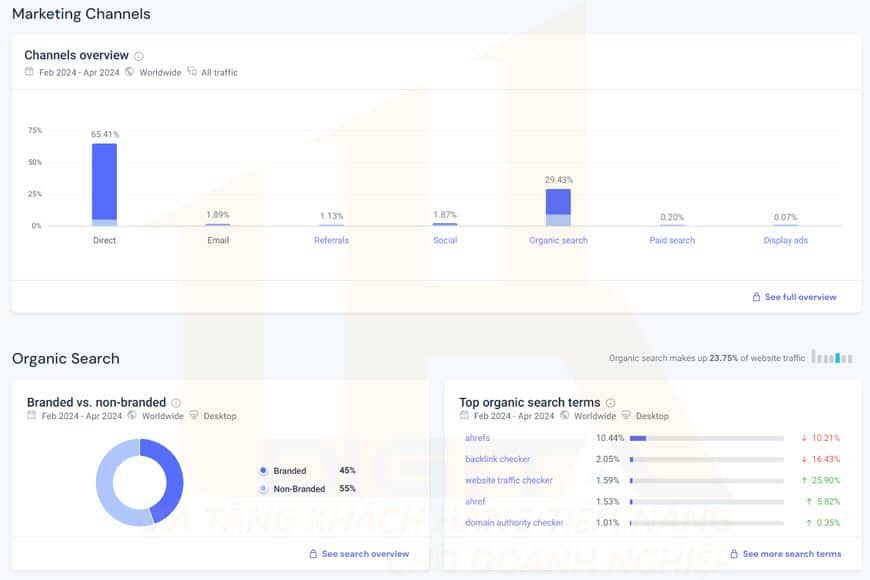Click the globe icon in Channels overview

point(129,72)
